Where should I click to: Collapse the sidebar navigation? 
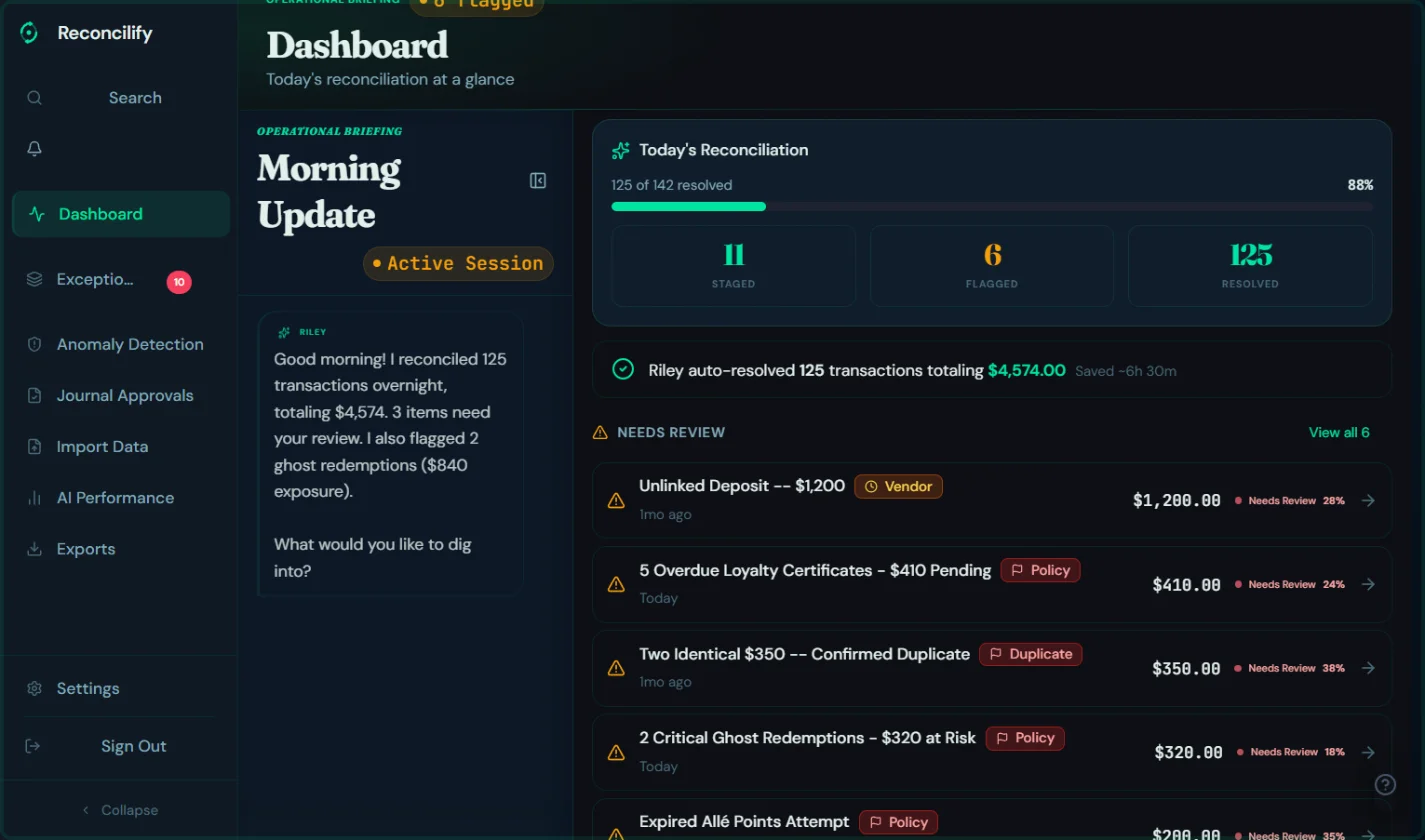pos(120,810)
